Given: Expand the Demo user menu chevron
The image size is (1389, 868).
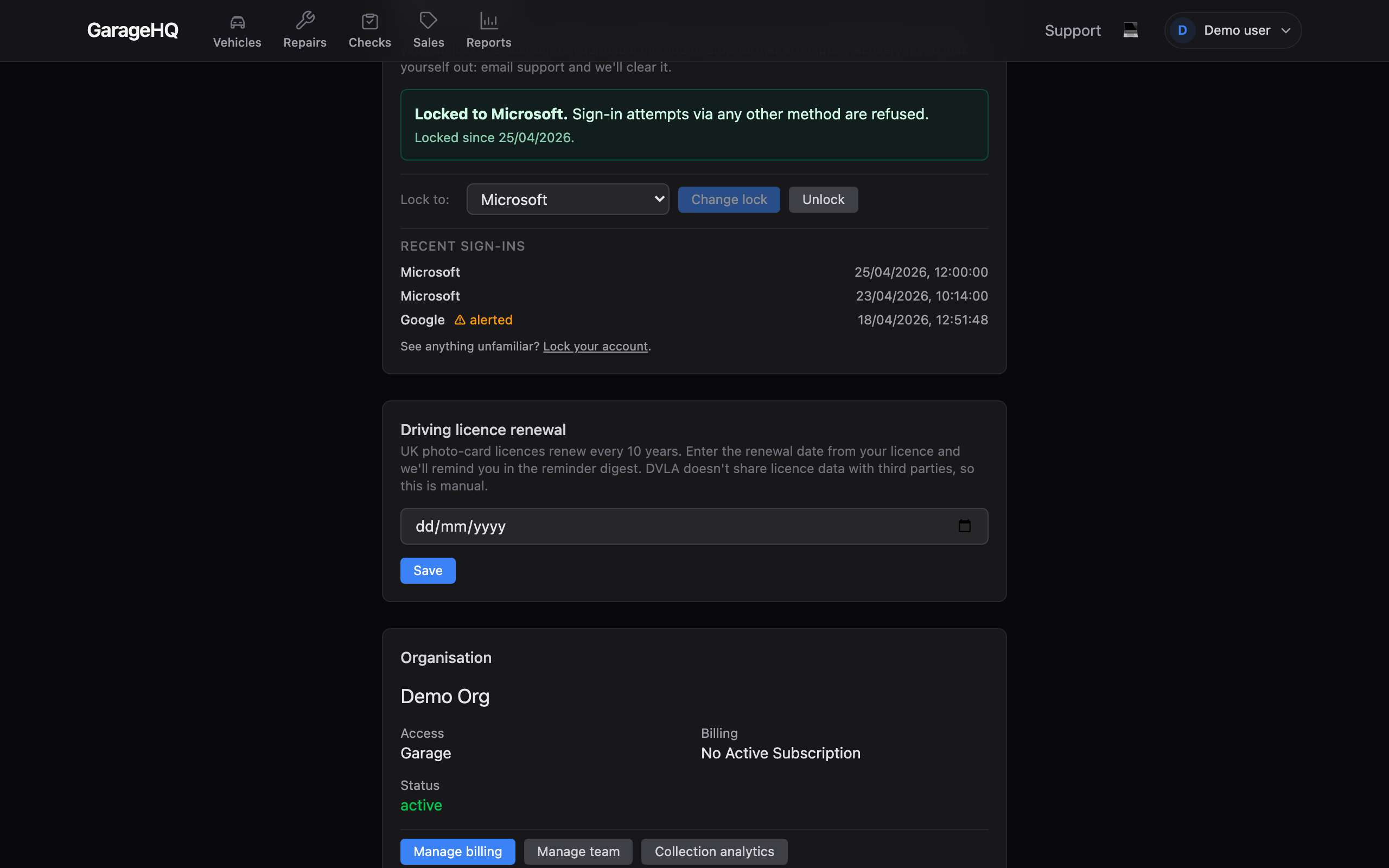Looking at the screenshot, I should point(1286,30).
